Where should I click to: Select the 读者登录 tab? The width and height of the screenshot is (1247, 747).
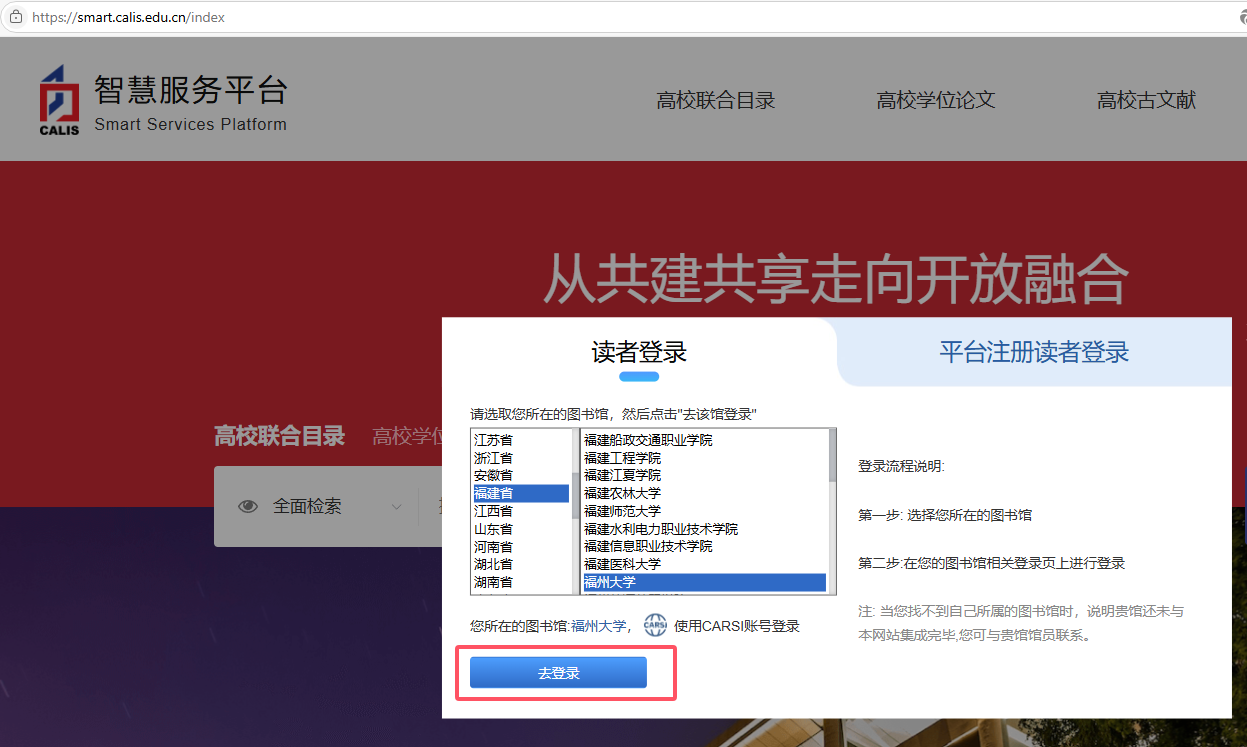(x=639, y=352)
